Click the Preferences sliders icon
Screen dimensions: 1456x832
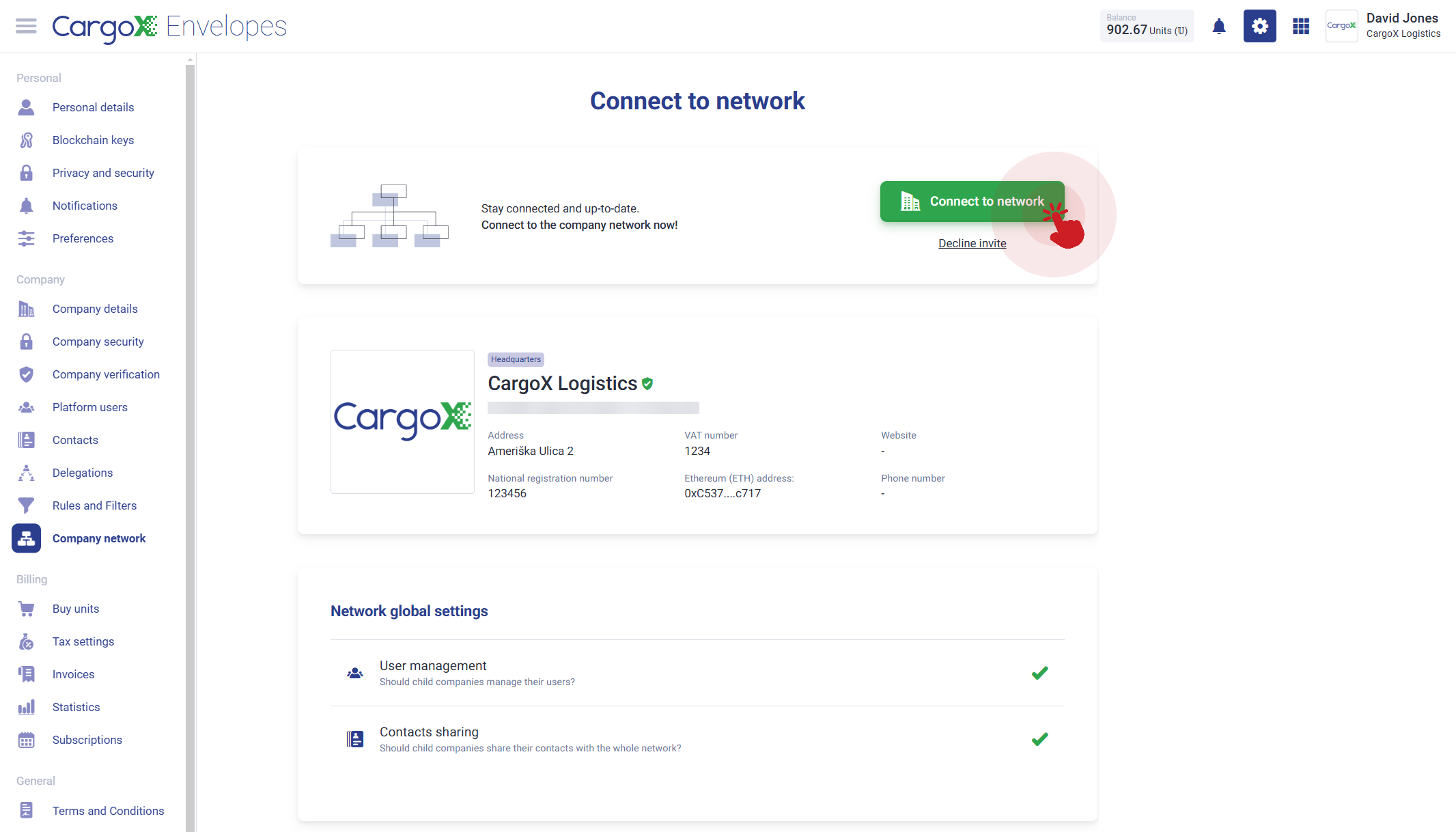point(26,238)
